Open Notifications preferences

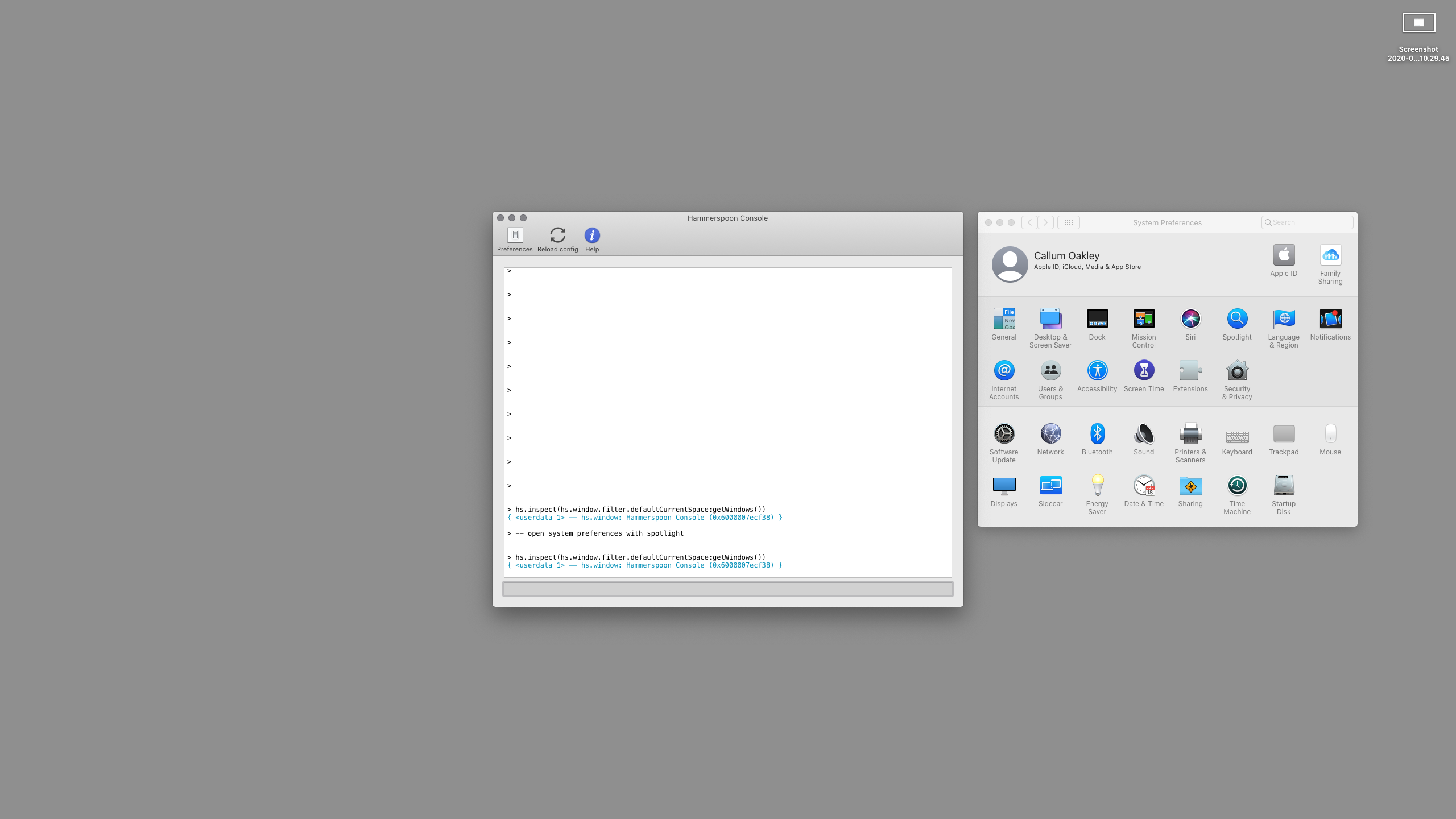click(x=1330, y=325)
